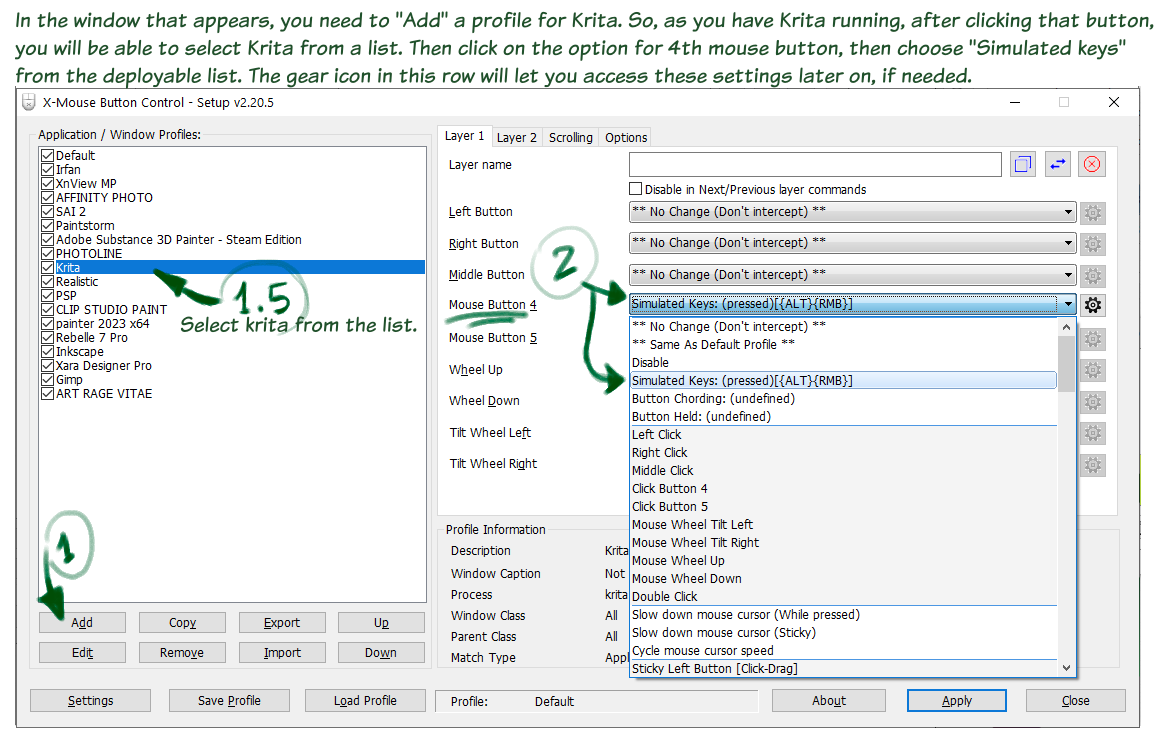
Task: Open the Scrolling tab
Action: coord(570,137)
